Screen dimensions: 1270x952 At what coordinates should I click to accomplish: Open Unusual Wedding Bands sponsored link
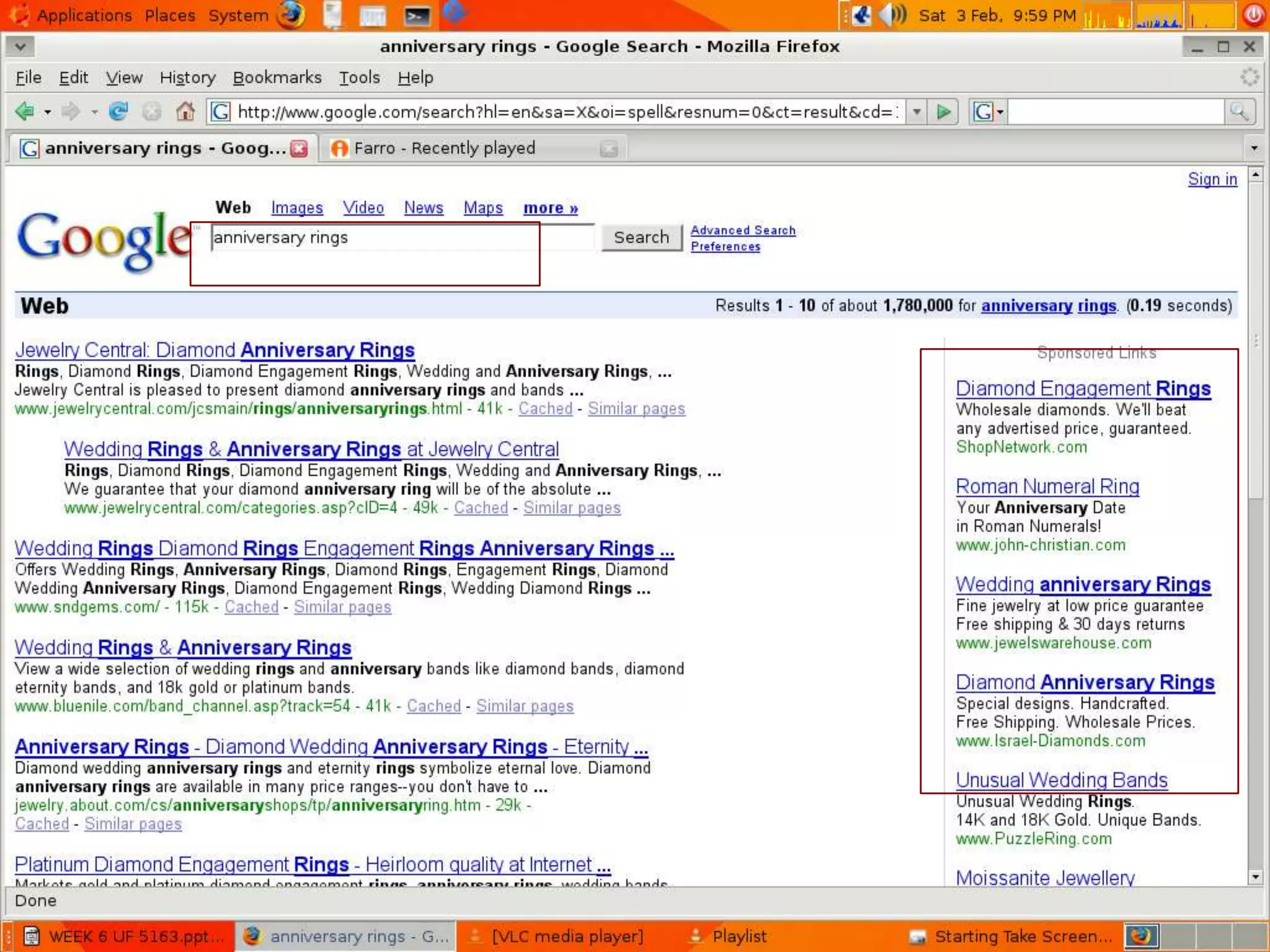pos(1062,780)
